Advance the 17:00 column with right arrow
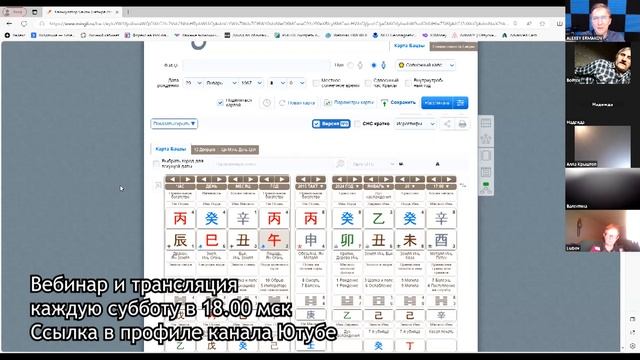640x360 pixels. click(x=449, y=179)
